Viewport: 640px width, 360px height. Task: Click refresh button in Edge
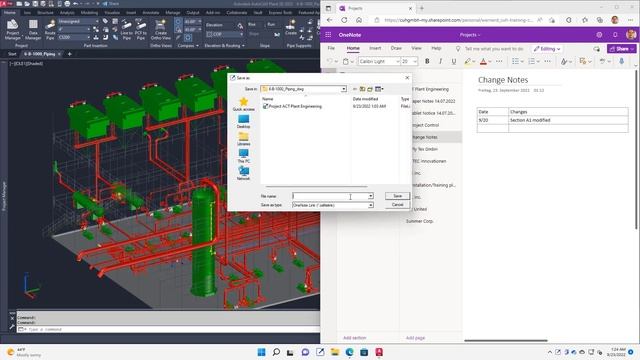(344, 20)
